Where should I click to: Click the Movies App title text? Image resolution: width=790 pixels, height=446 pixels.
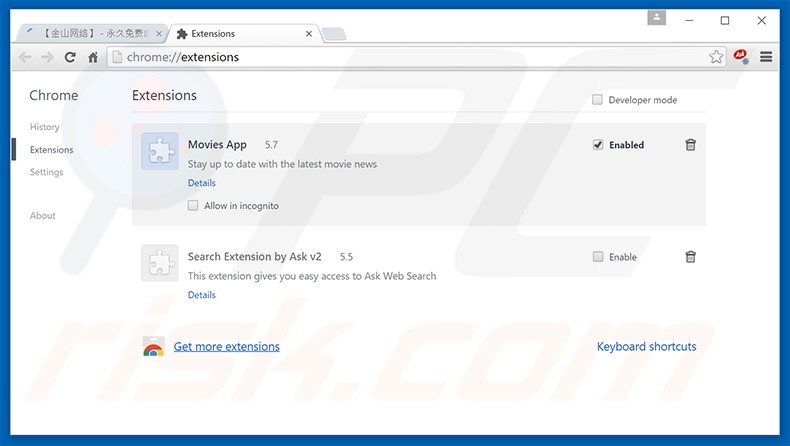pos(217,145)
